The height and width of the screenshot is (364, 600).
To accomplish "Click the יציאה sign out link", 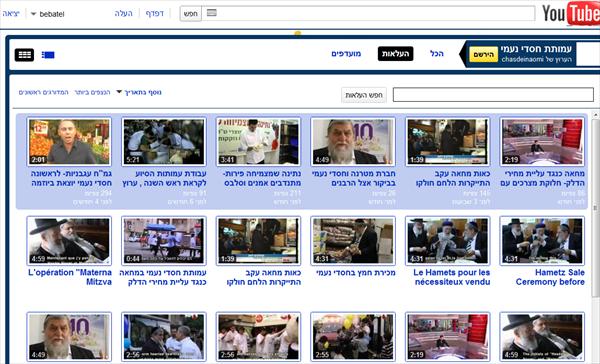I will pyautogui.click(x=11, y=14).
